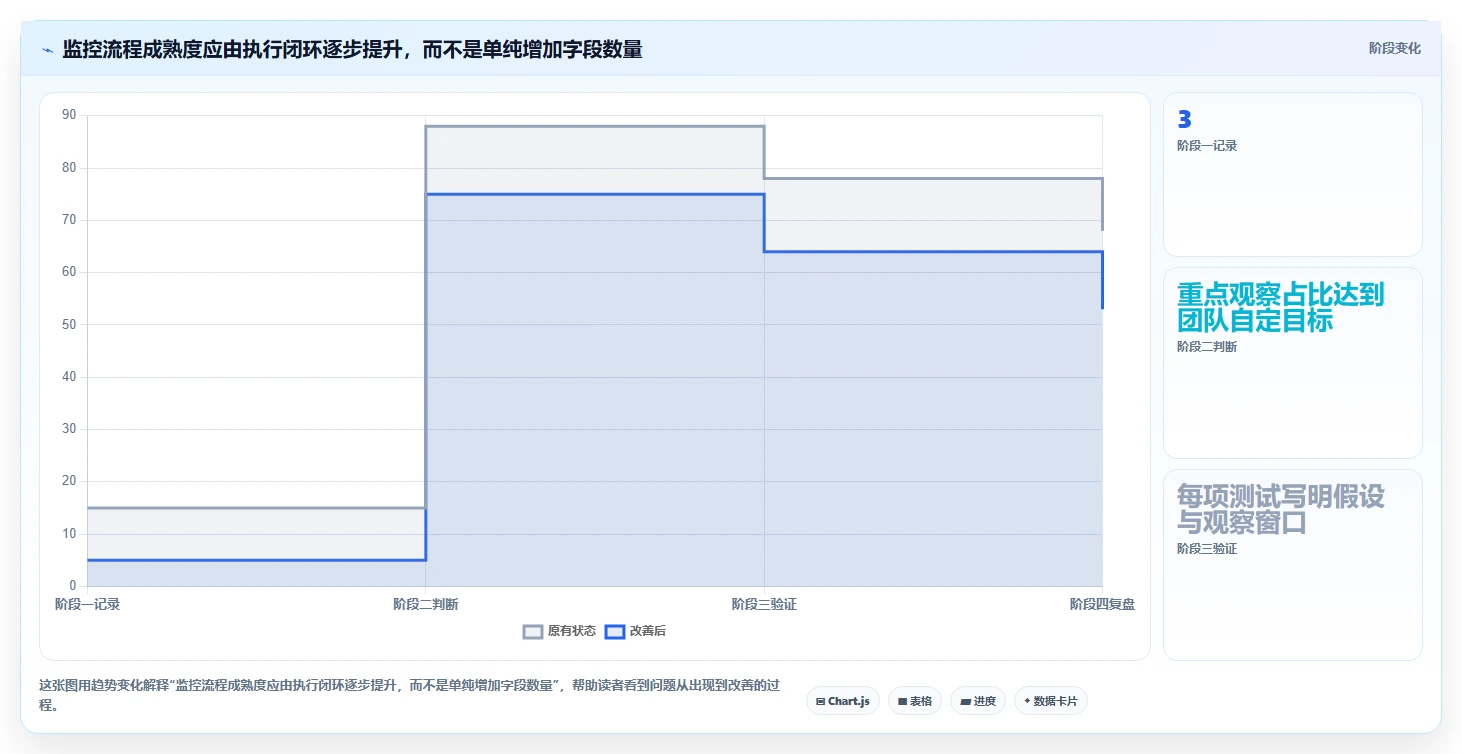1462x754 pixels.
Task: Click the 进度 tag pill
Action: 978,701
